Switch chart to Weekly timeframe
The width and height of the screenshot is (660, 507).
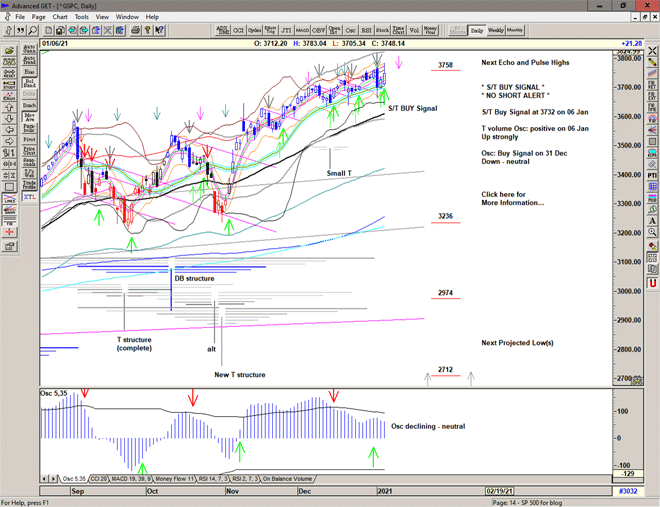[496, 30]
